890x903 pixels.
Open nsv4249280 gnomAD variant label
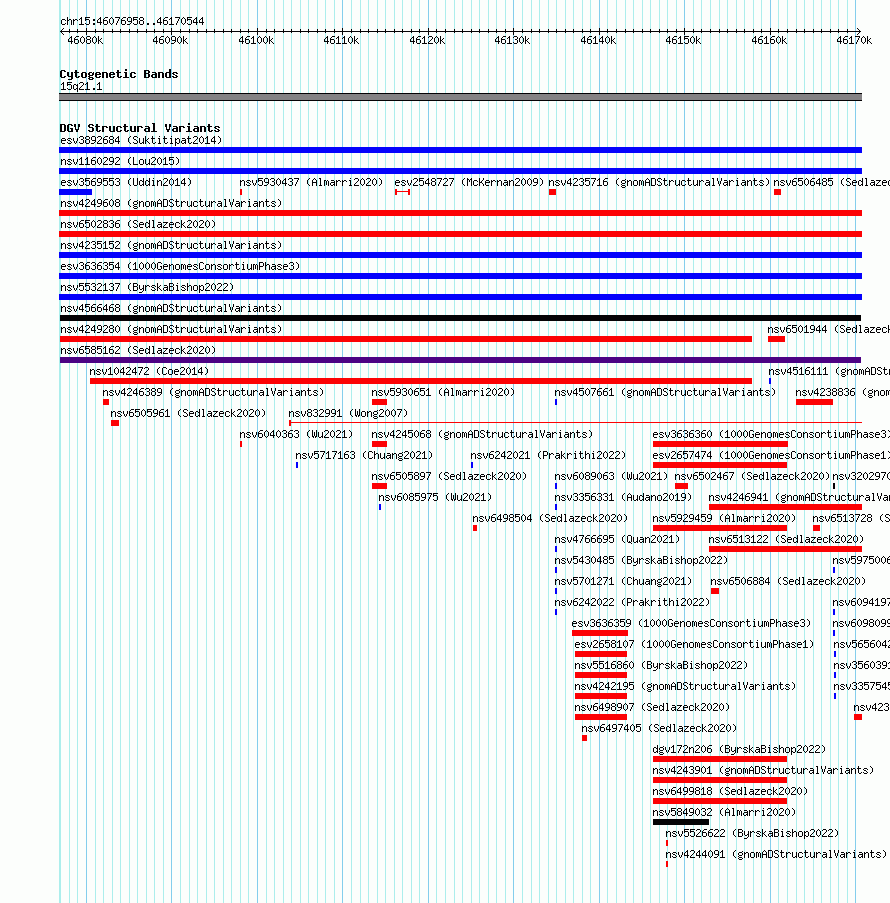point(171,329)
